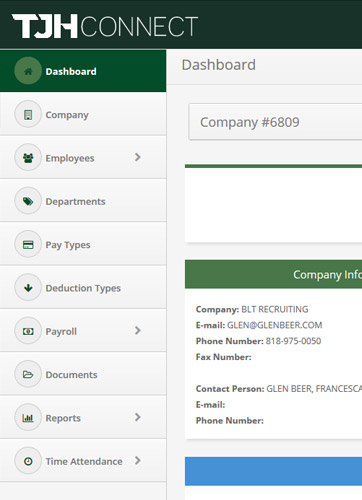Expand the Time Attendance submenu chevron
Screen dimensions: 362x500
pyautogui.click(x=137, y=461)
